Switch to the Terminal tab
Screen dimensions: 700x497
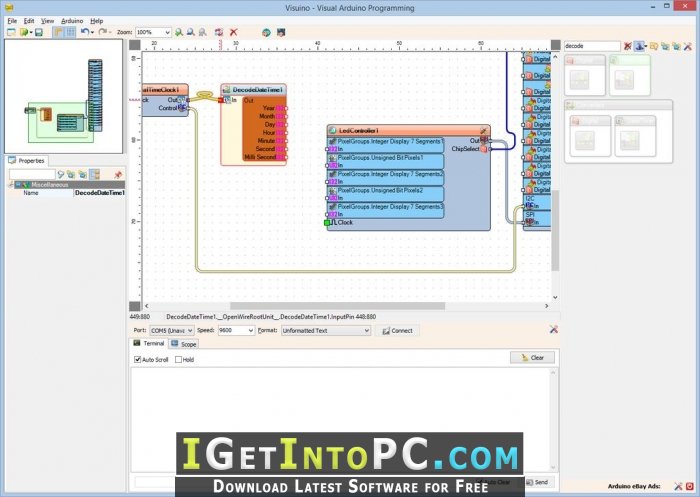(149, 343)
